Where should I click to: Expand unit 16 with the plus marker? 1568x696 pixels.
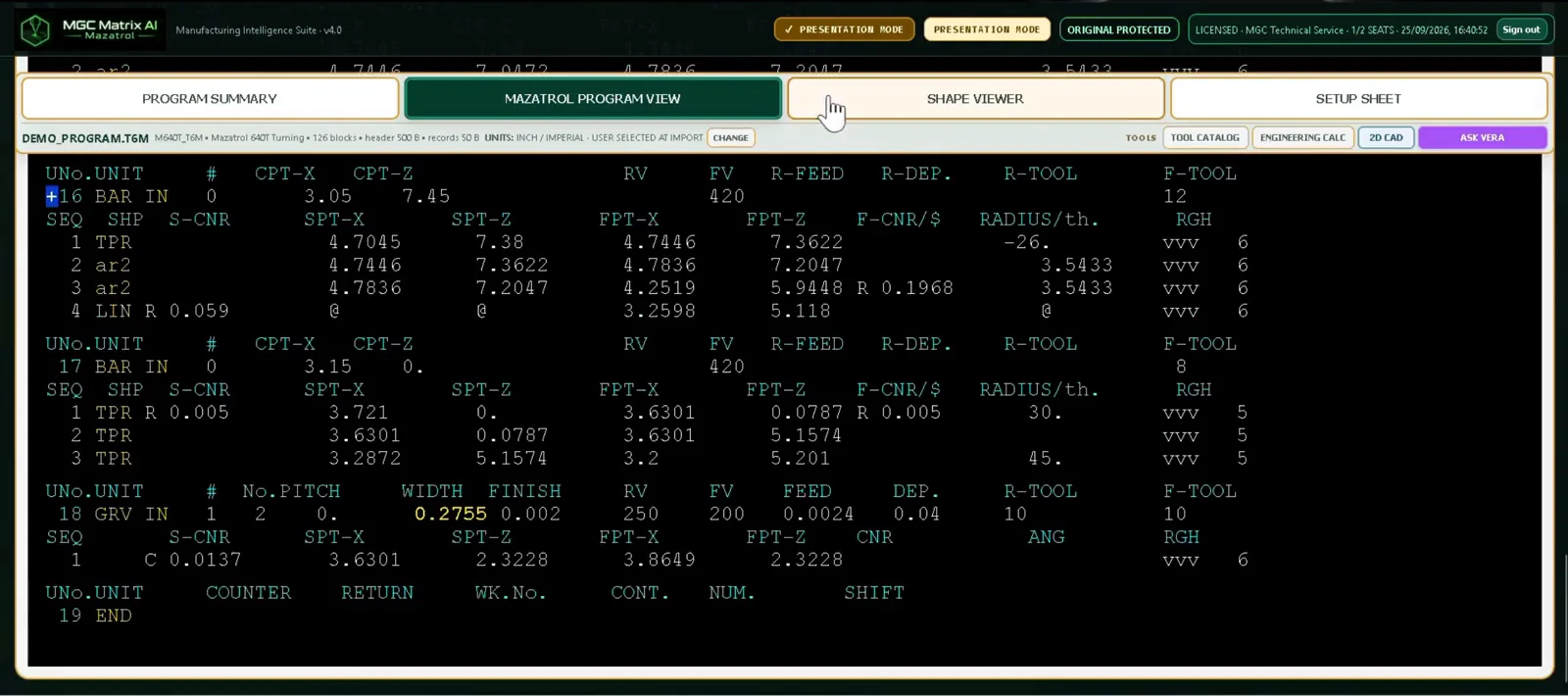click(52, 196)
